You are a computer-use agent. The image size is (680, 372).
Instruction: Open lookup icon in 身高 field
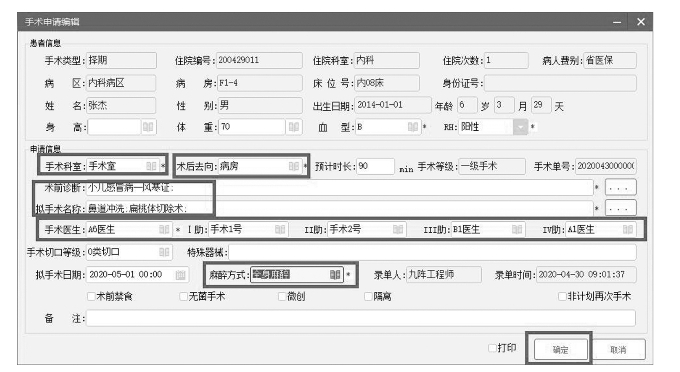148,127
